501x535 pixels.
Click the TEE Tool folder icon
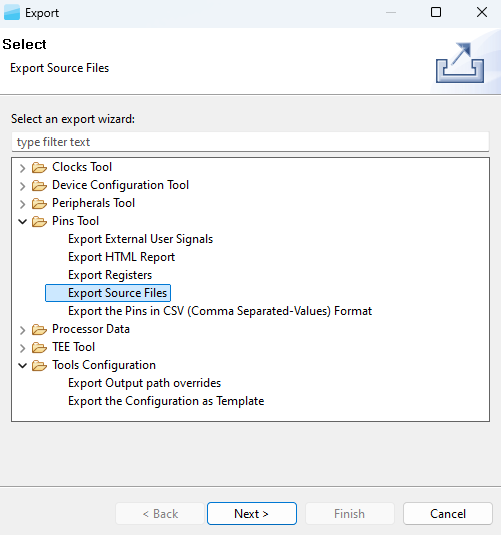pos(39,348)
